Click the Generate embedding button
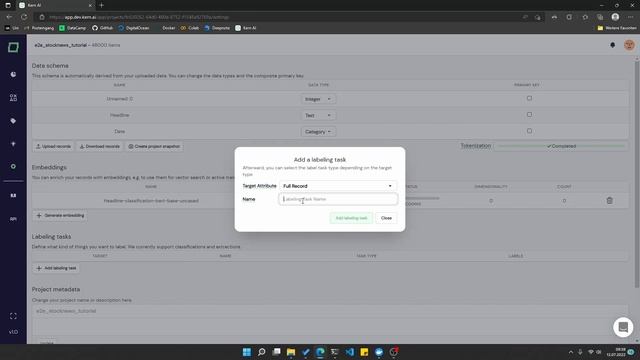Screen dimensions: 640x360 60,216
